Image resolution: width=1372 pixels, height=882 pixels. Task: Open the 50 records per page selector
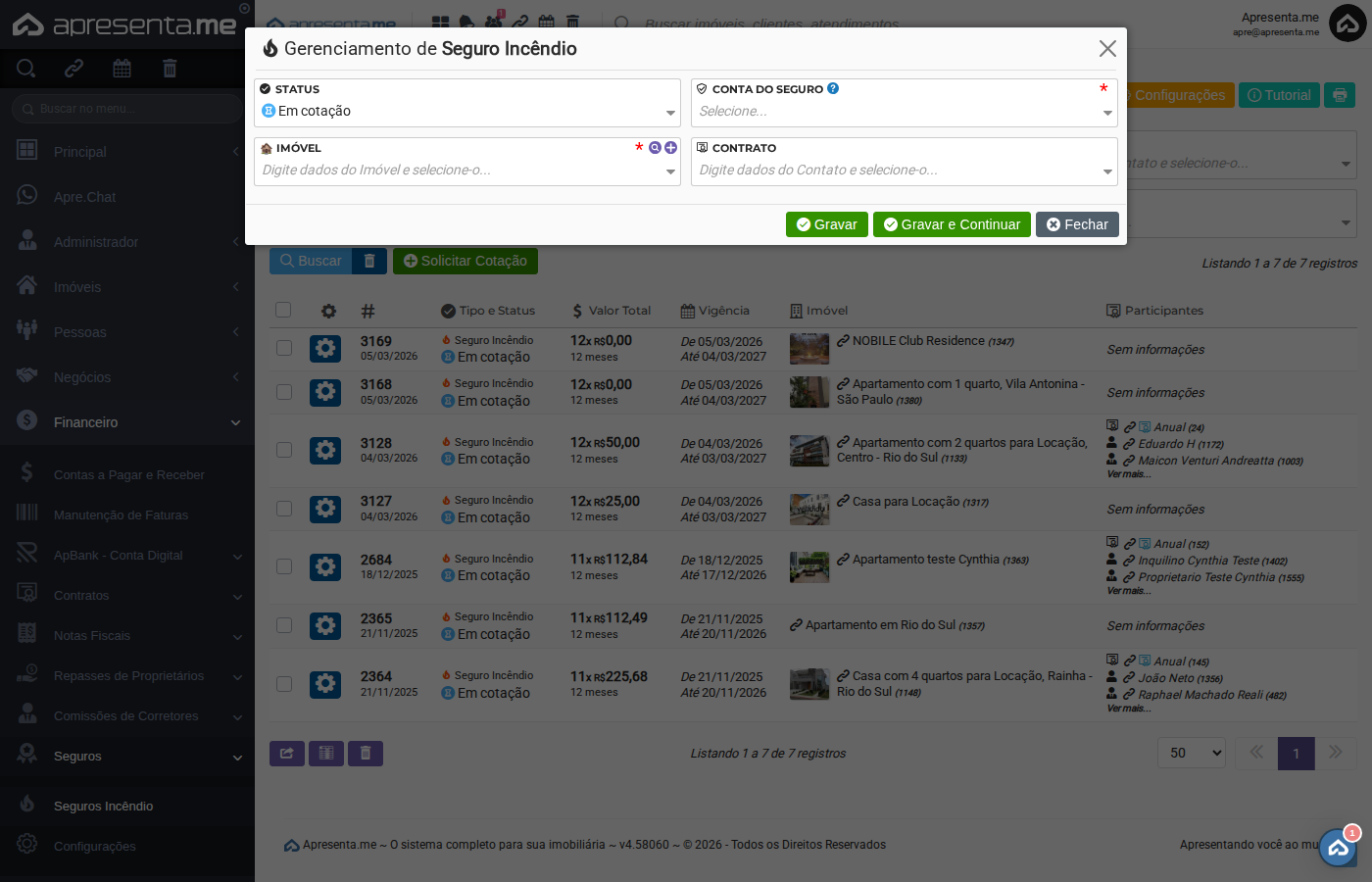tap(1192, 753)
